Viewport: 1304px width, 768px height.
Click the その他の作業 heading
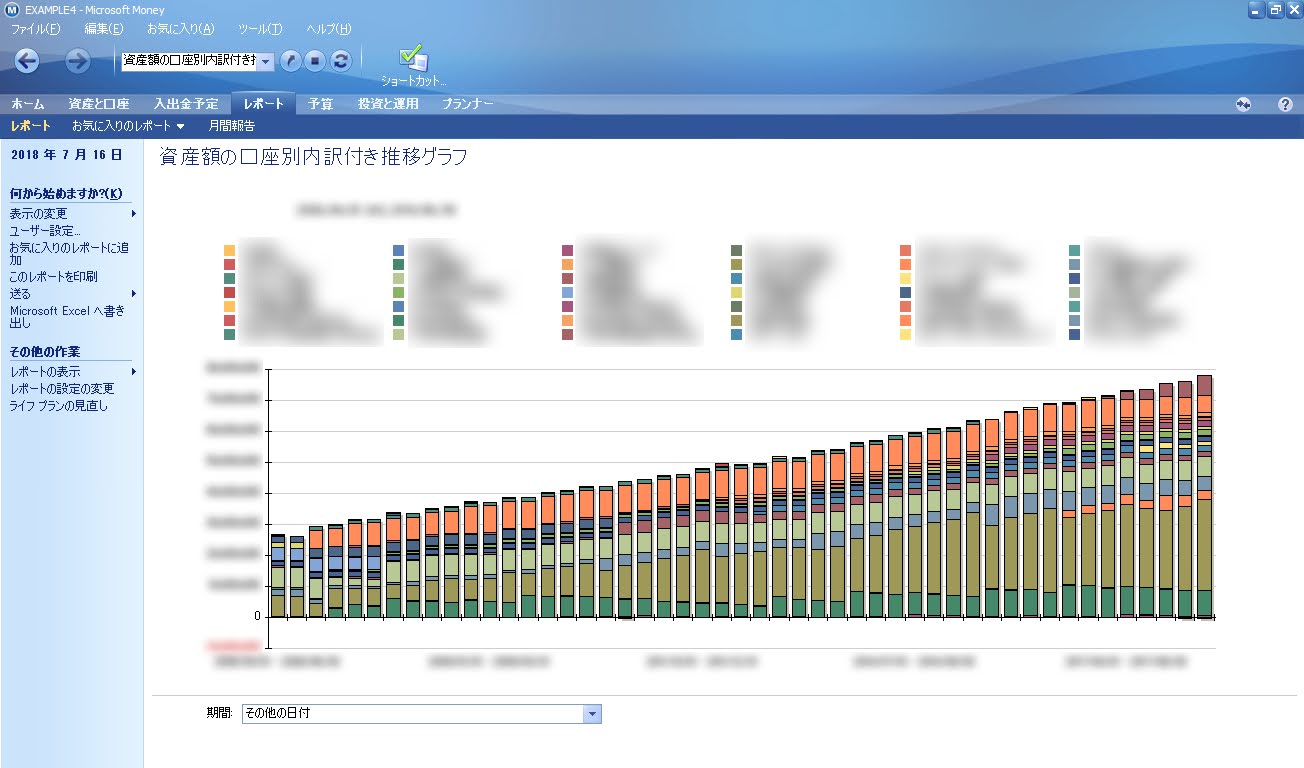[x=44, y=352]
